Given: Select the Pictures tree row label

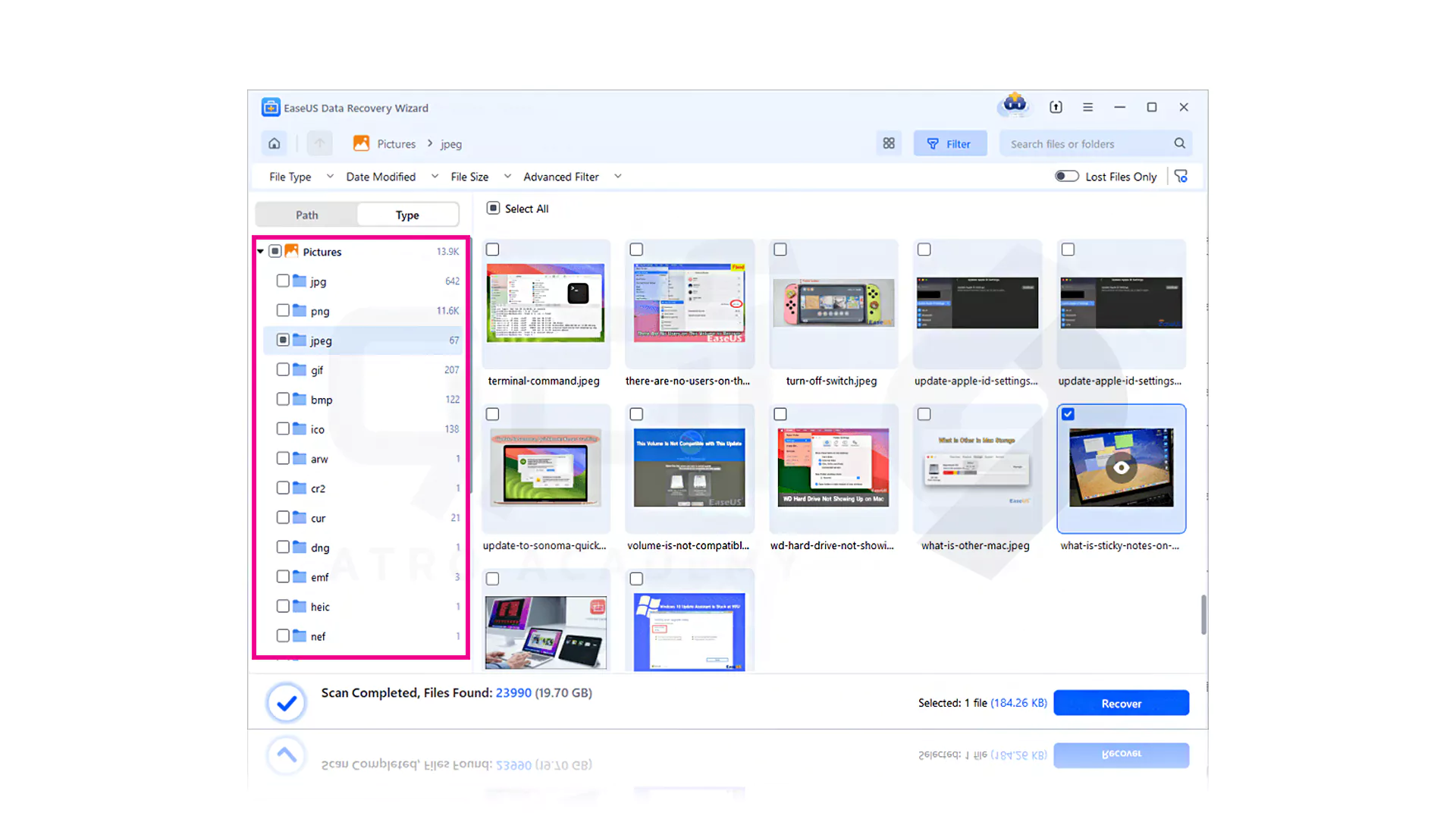Looking at the screenshot, I should pyautogui.click(x=322, y=252).
